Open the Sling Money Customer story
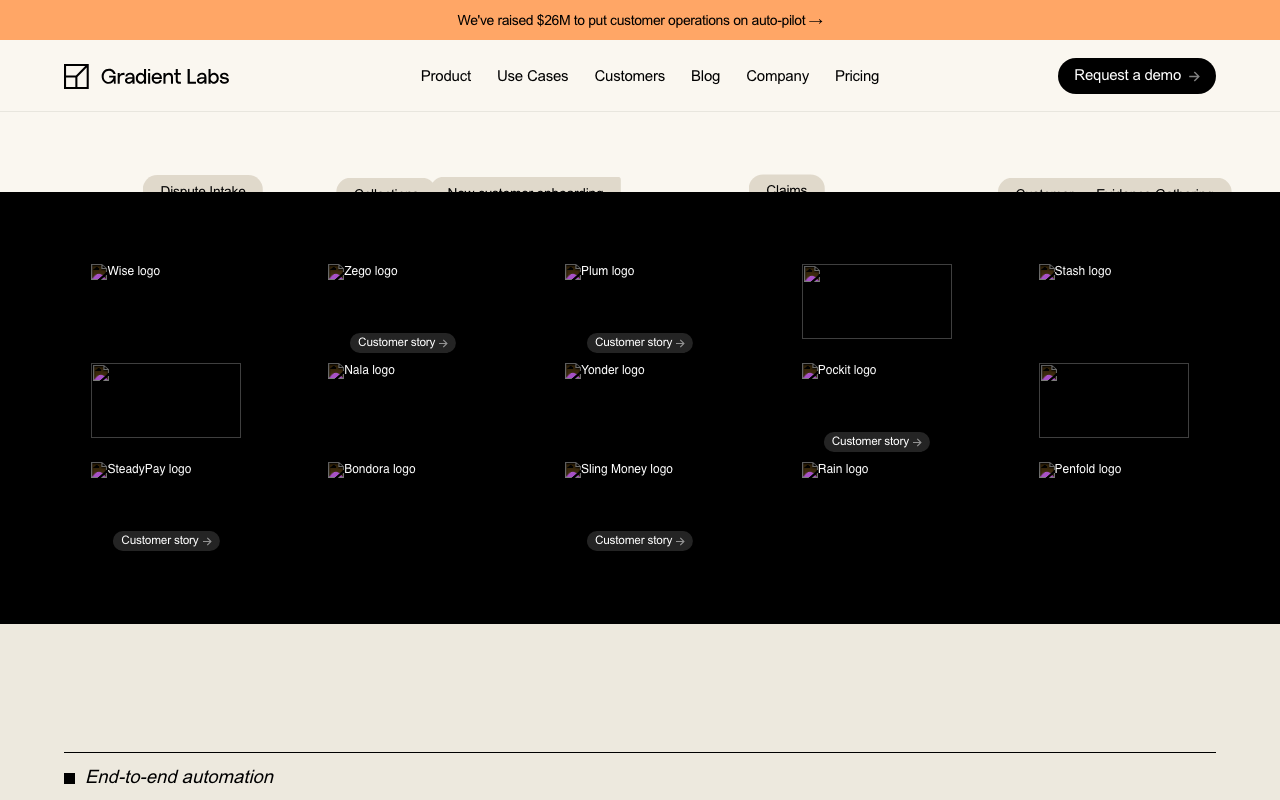1280x800 pixels. pos(640,541)
